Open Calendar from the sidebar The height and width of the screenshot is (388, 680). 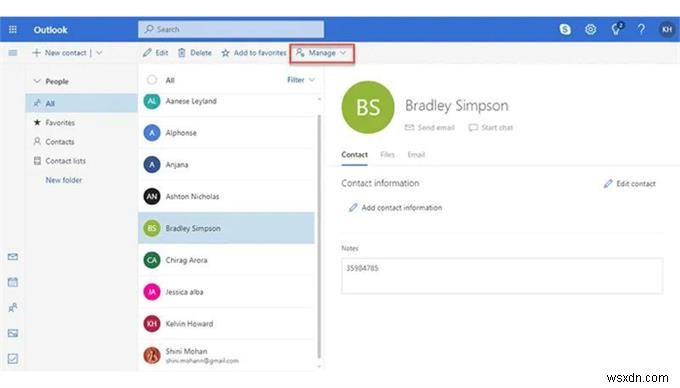click(13, 282)
